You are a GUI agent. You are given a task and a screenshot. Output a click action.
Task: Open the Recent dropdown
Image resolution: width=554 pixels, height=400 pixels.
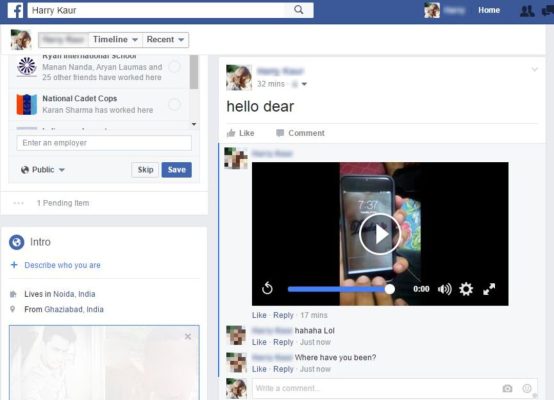pyautogui.click(x=165, y=40)
